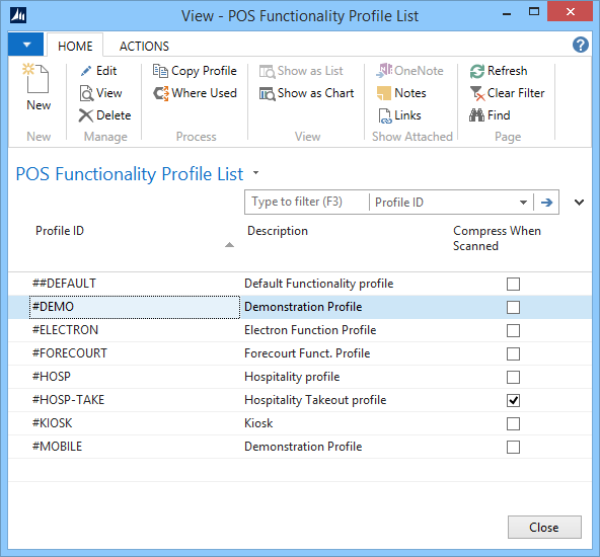Viewport: 600px width, 557px height.
Task: Open the blue application menu dropdown
Action: coord(25,45)
